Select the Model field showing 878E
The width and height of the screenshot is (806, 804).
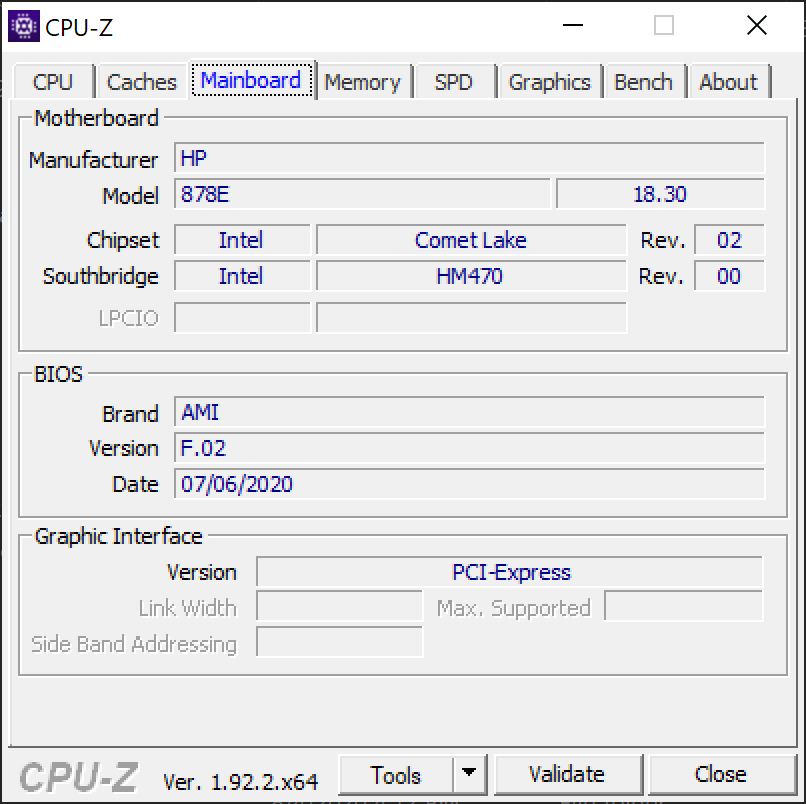362,195
